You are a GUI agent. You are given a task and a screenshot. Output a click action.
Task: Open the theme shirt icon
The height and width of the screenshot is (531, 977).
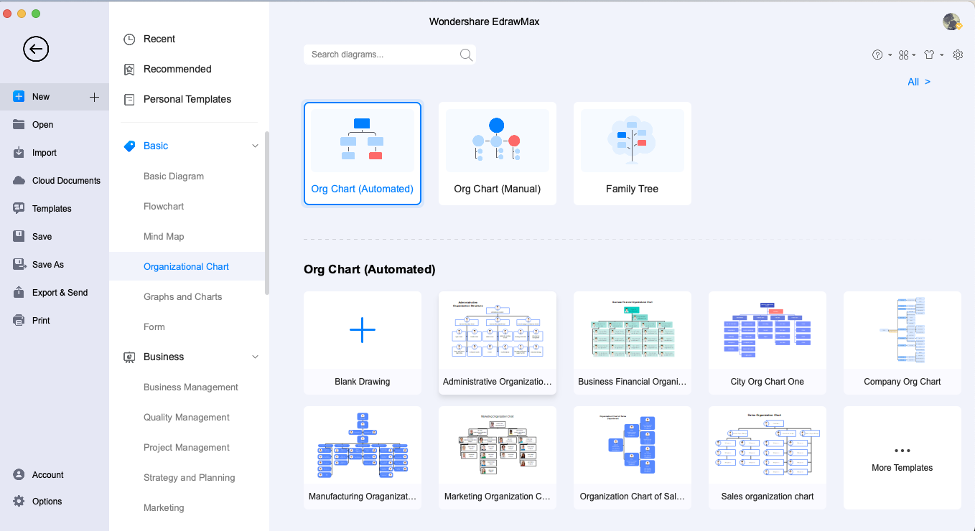[x=929, y=55]
